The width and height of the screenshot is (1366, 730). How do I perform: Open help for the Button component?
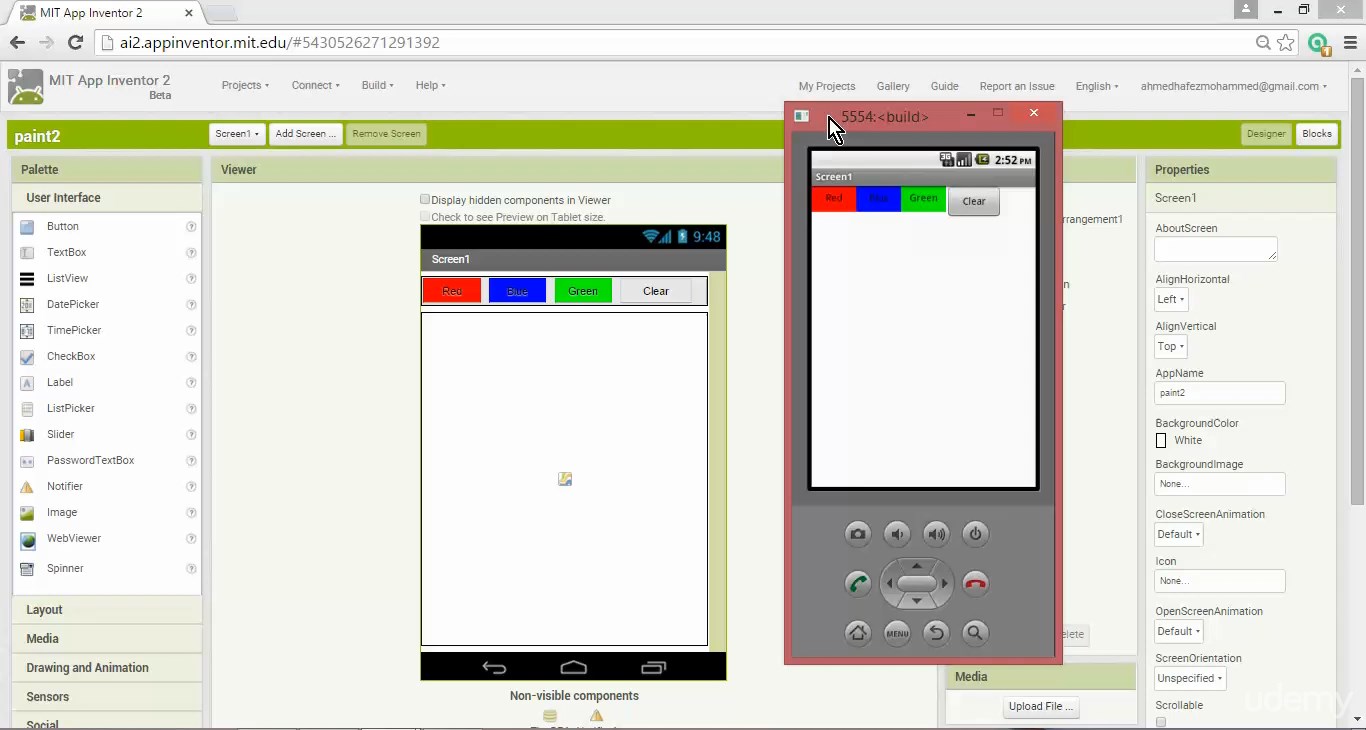191,227
